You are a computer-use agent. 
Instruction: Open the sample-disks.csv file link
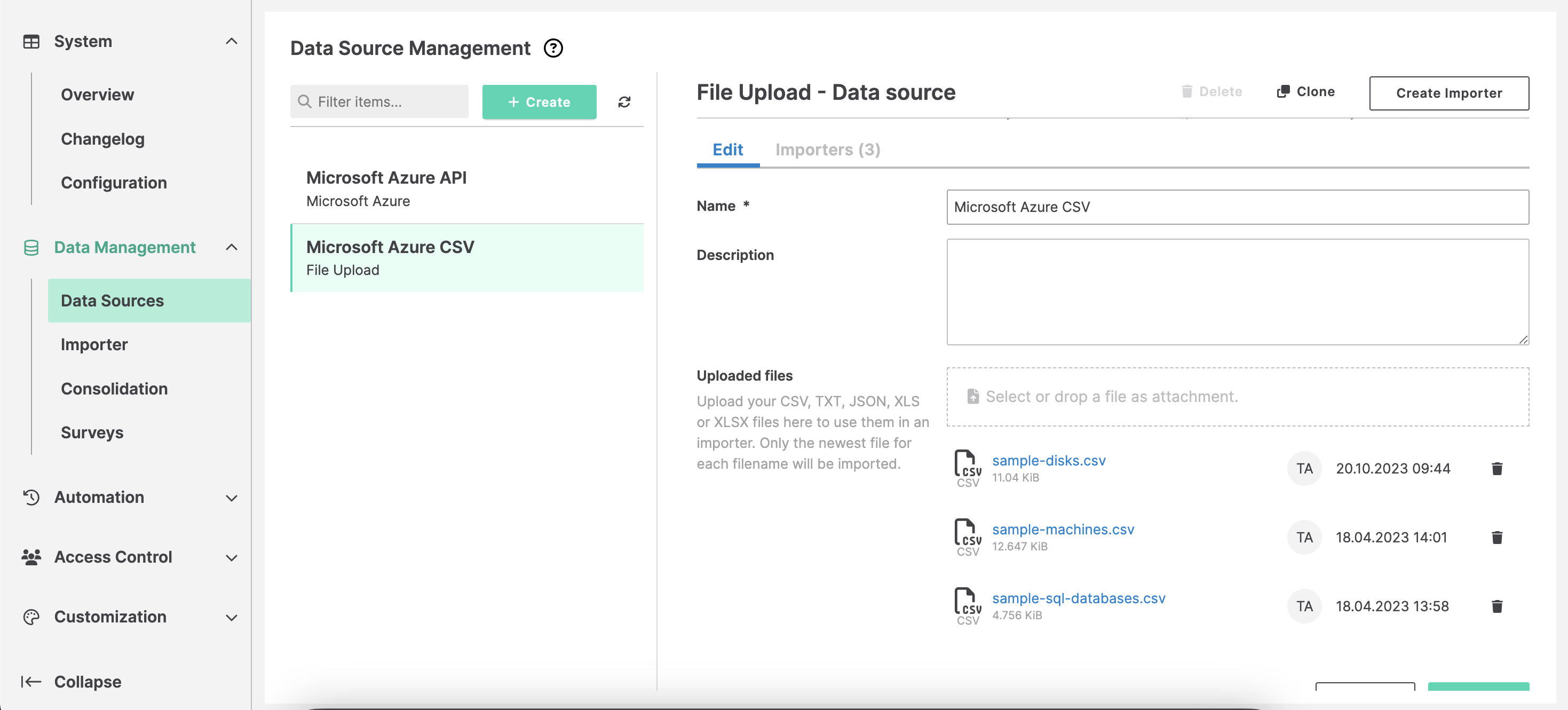(x=1048, y=460)
